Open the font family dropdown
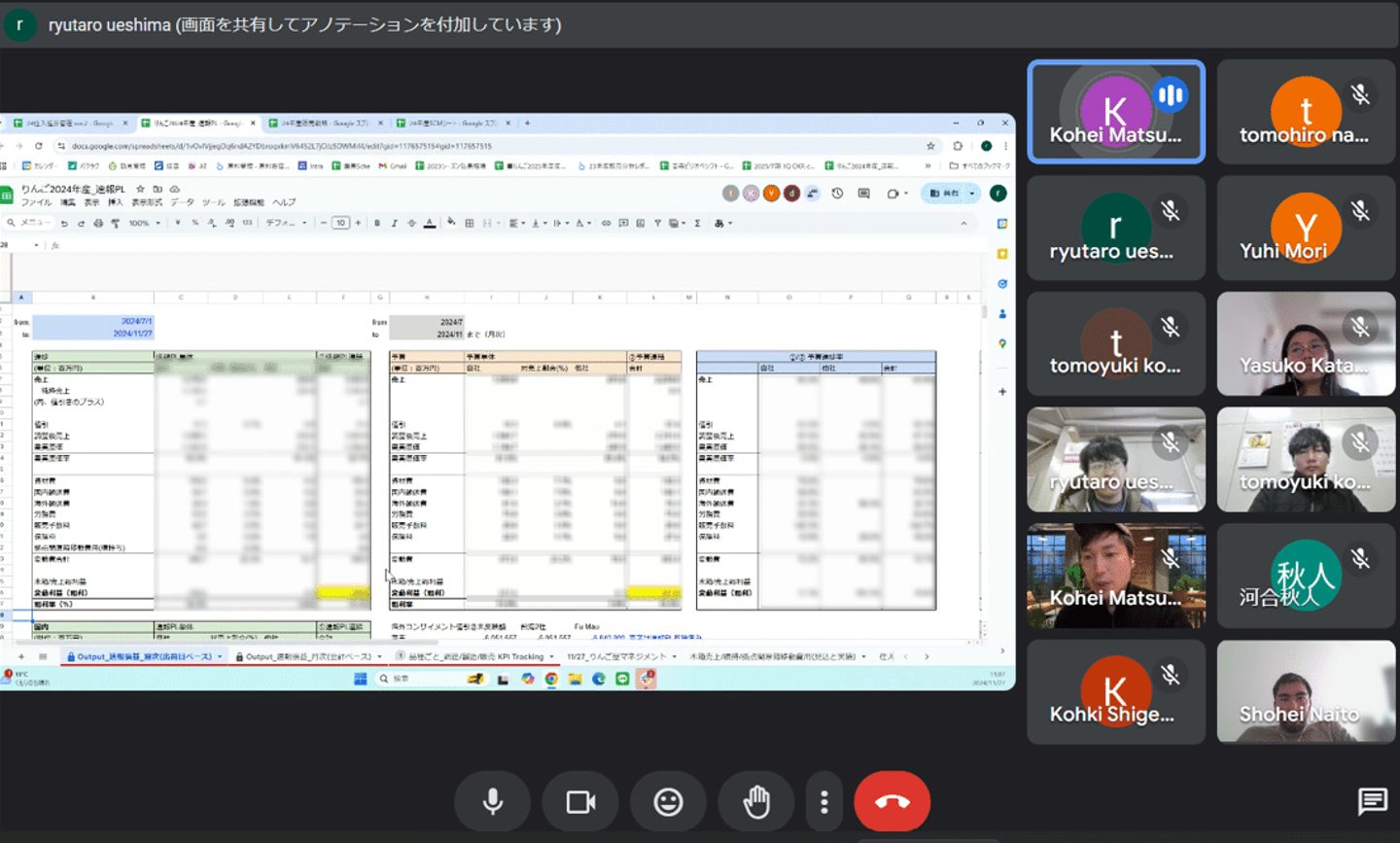 point(286,224)
